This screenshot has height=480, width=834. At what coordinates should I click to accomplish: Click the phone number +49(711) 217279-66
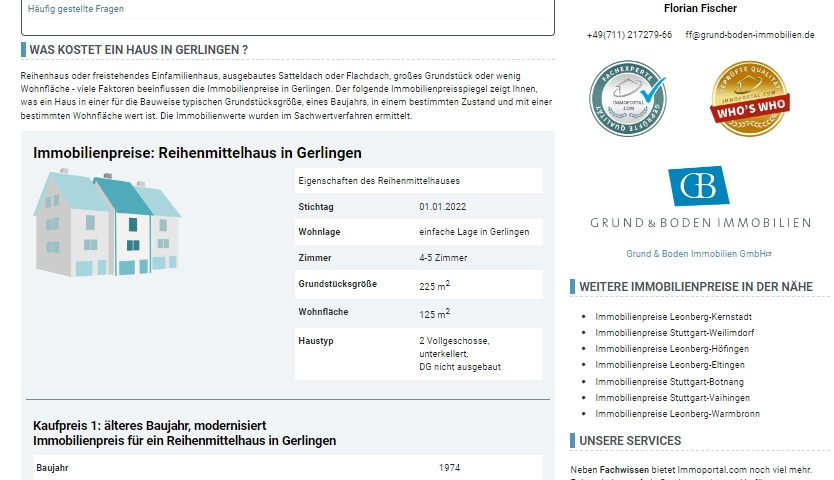pos(629,35)
